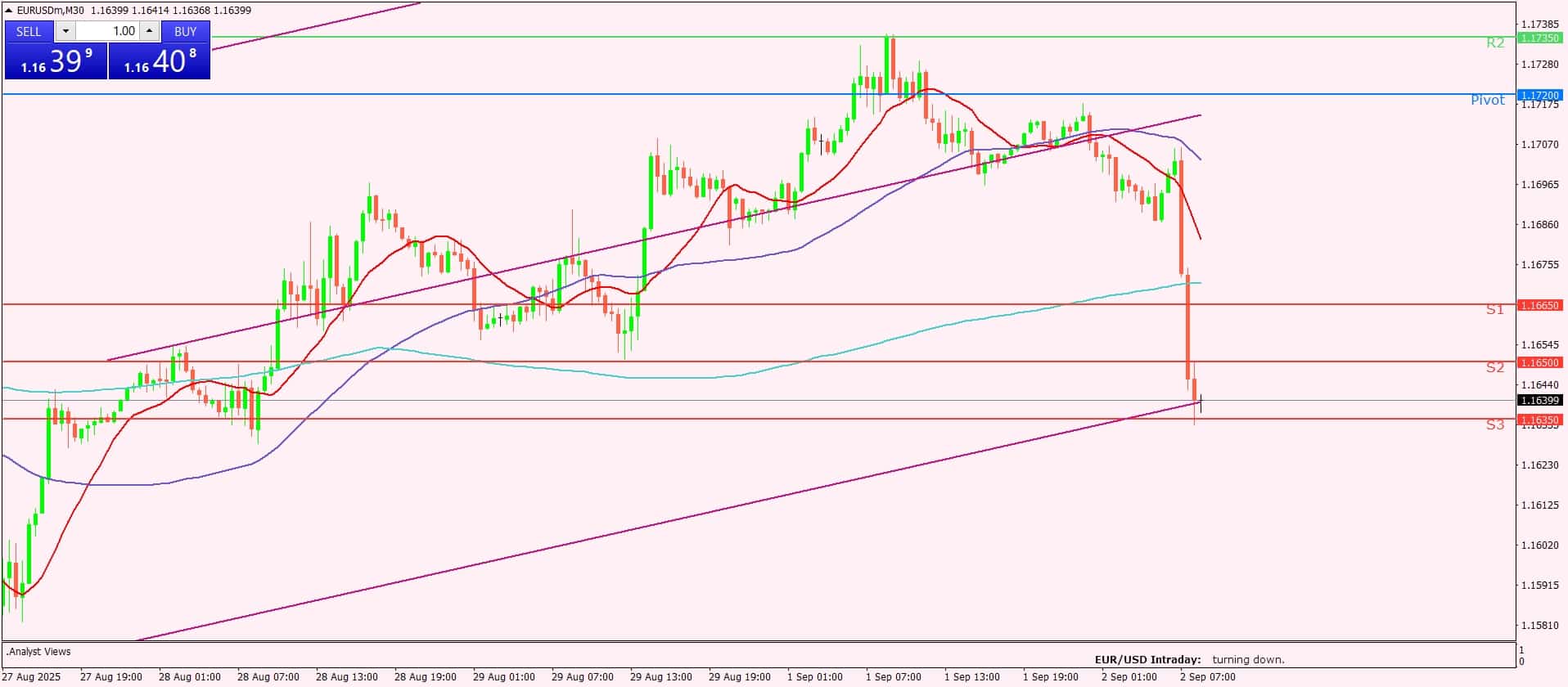
Task: Click the 28 Aug 13:00 time axis label
Action: coord(347,677)
